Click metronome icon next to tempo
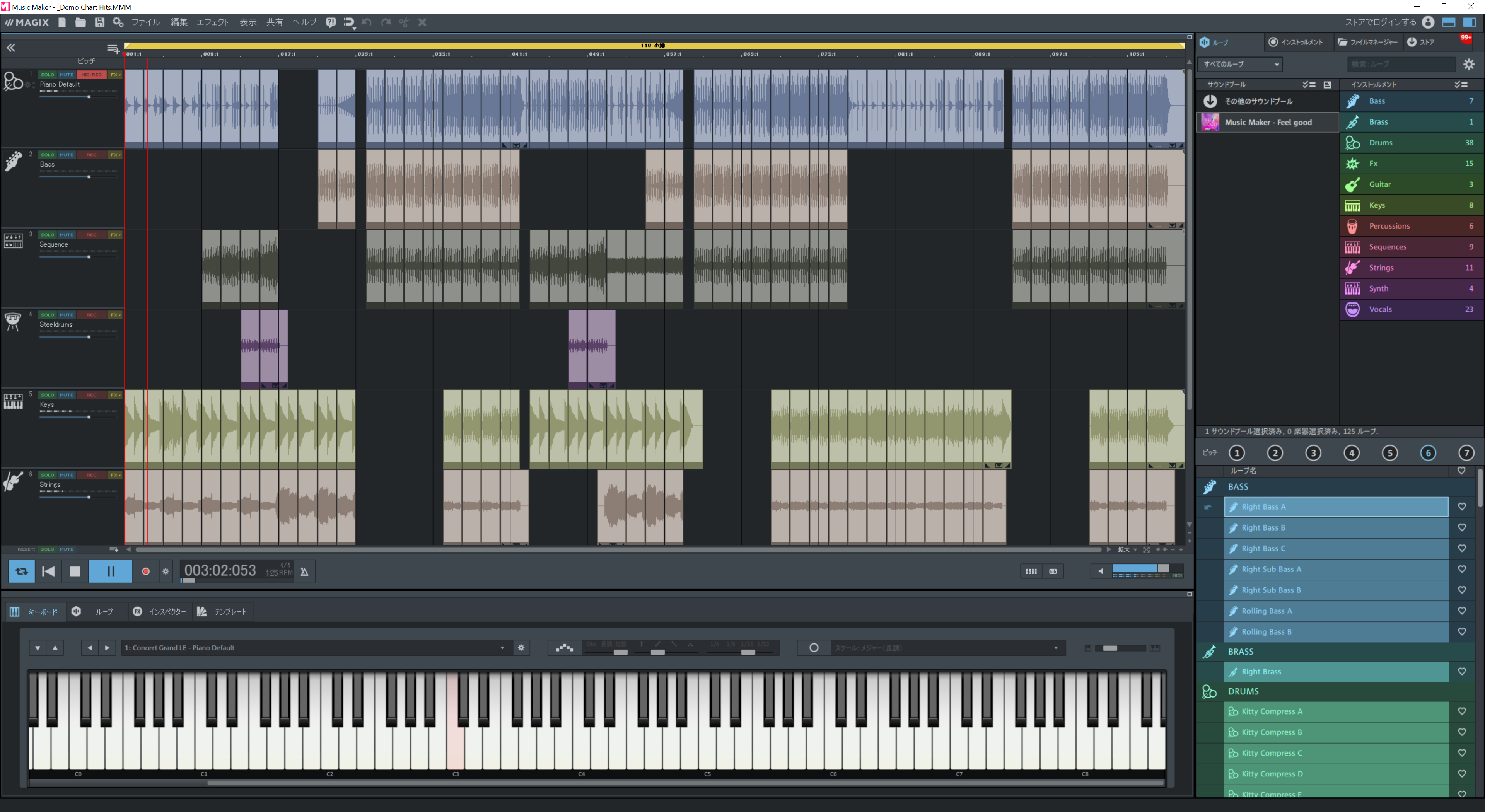 [x=304, y=571]
